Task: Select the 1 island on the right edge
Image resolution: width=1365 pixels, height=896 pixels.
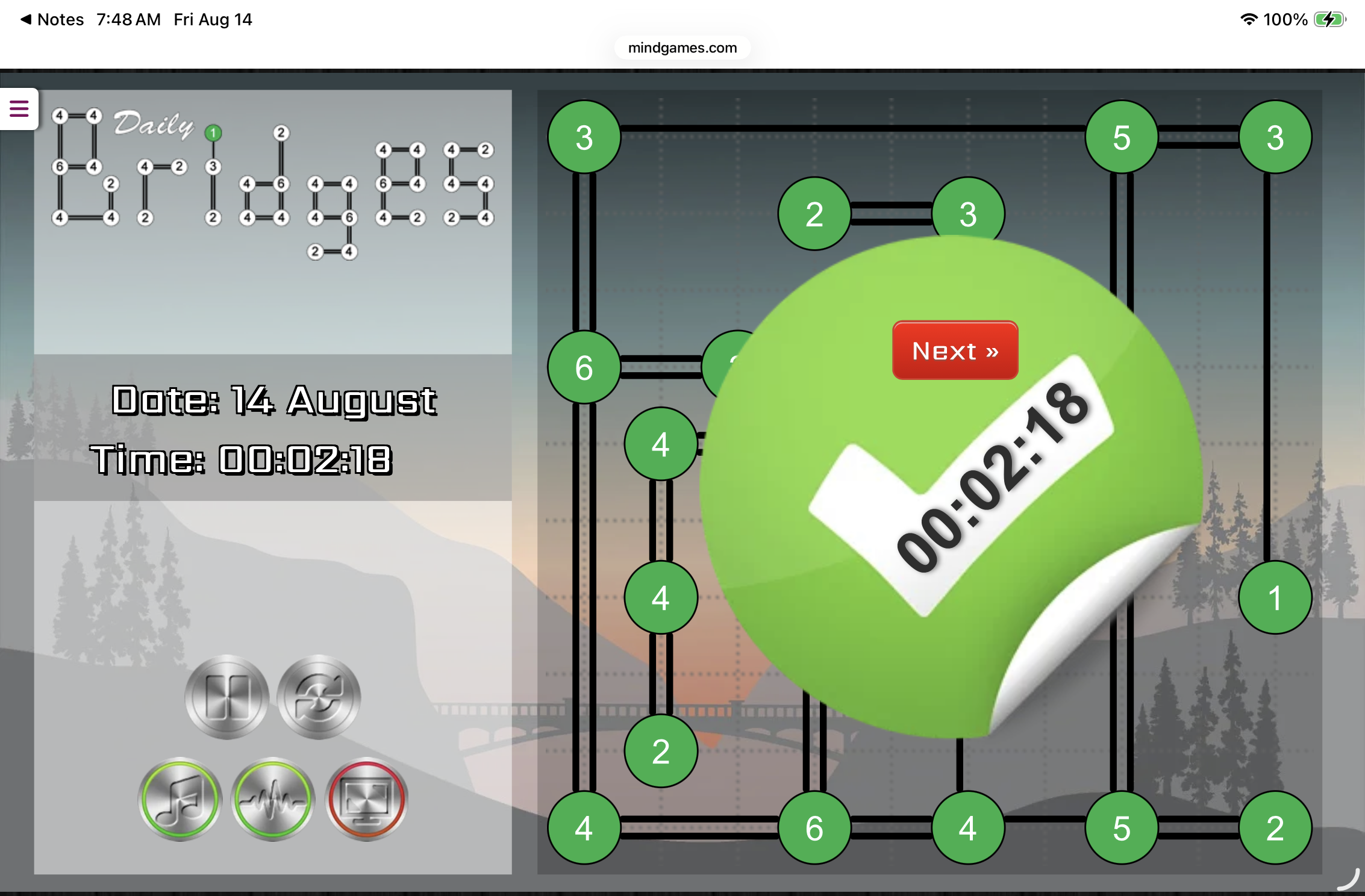Action: [x=1275, y=597]
